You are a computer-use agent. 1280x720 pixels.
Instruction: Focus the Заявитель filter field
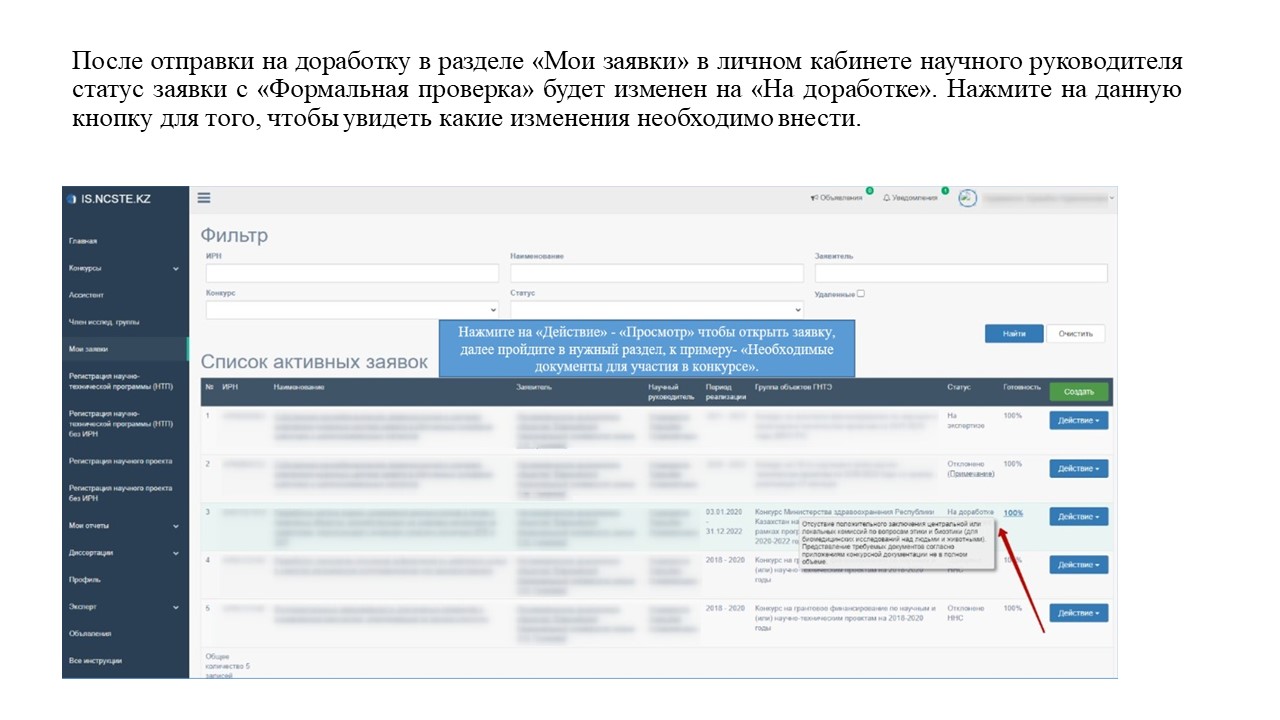961,273
